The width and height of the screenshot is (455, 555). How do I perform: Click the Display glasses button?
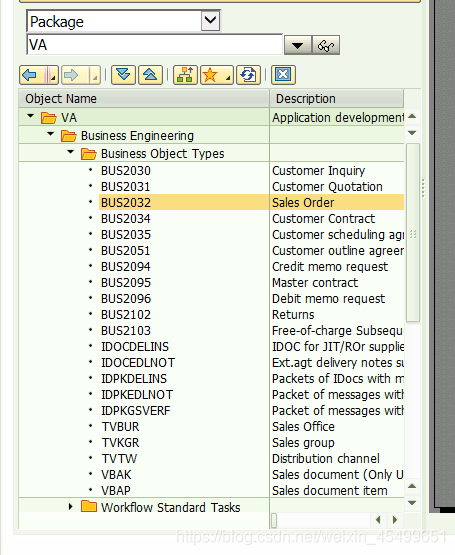click(326, 45)
